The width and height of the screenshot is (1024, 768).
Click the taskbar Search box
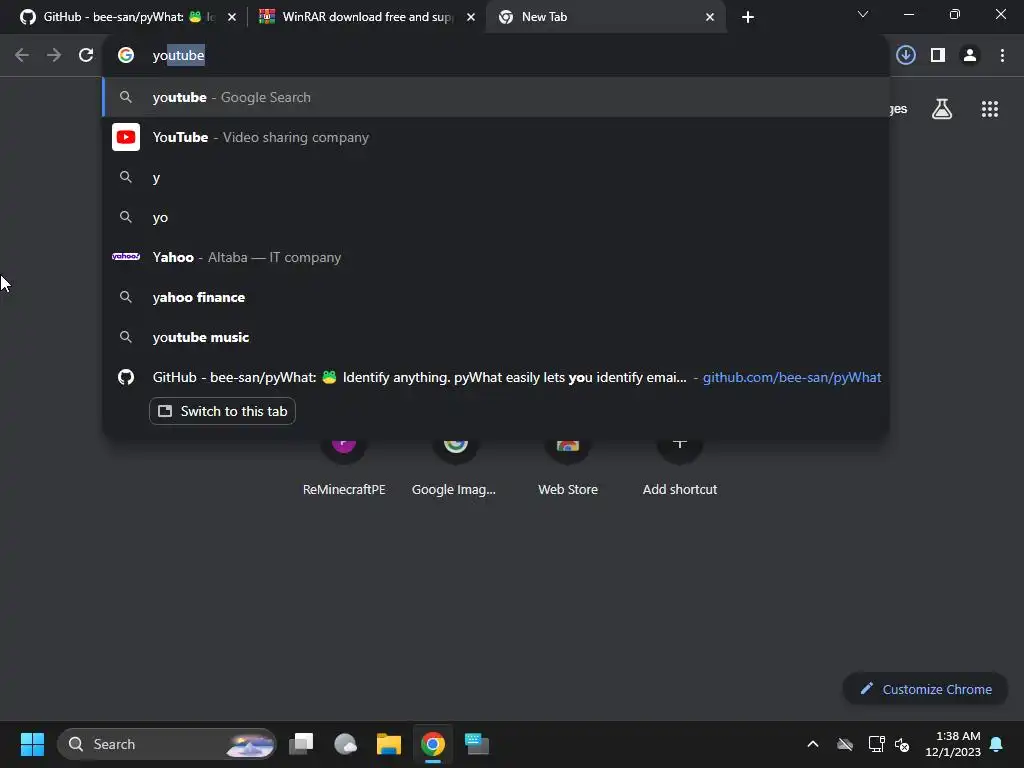tap(167, 744)
